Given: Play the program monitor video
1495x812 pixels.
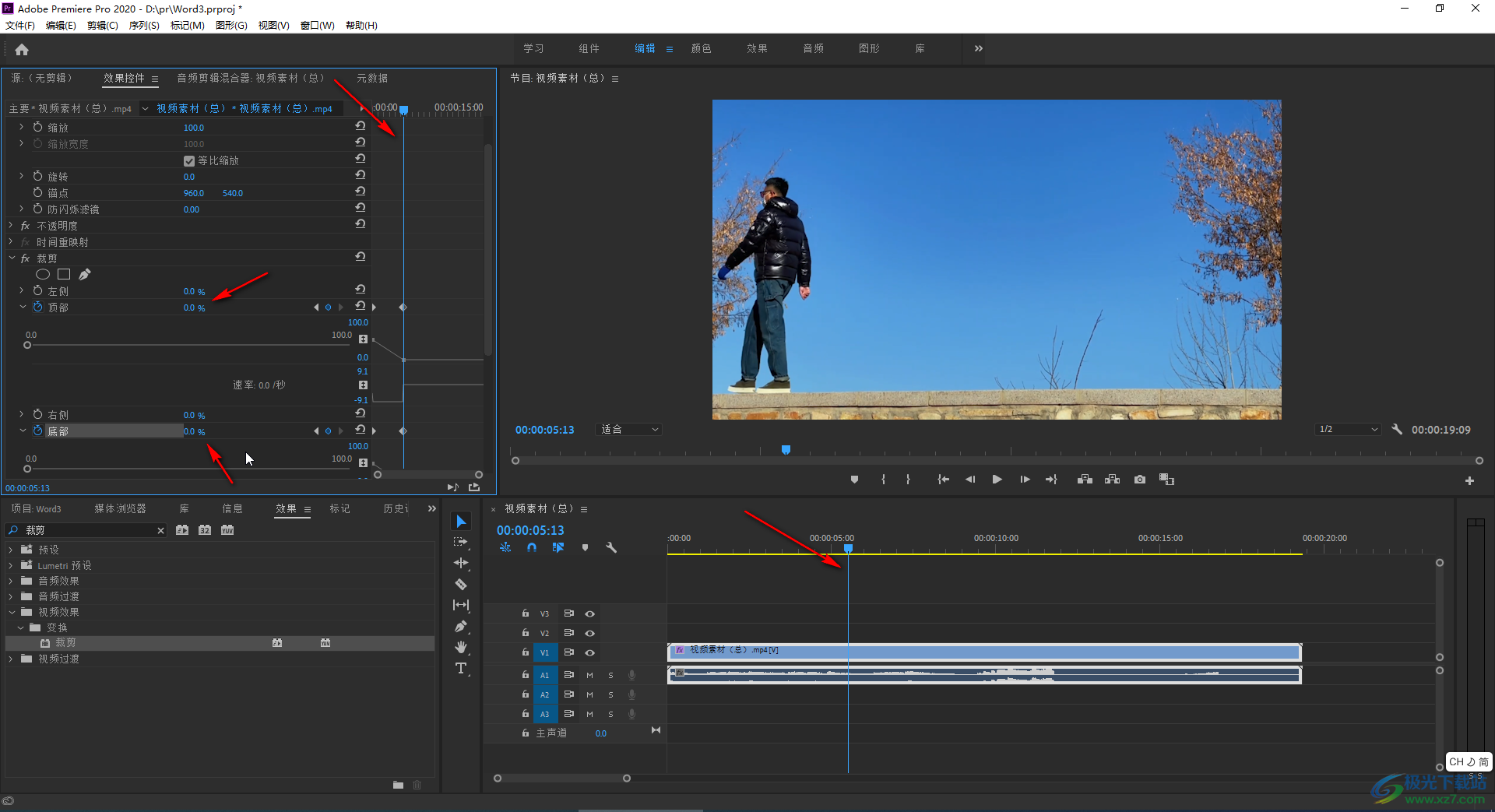Looking at the screenshot, I should (997, 480).
